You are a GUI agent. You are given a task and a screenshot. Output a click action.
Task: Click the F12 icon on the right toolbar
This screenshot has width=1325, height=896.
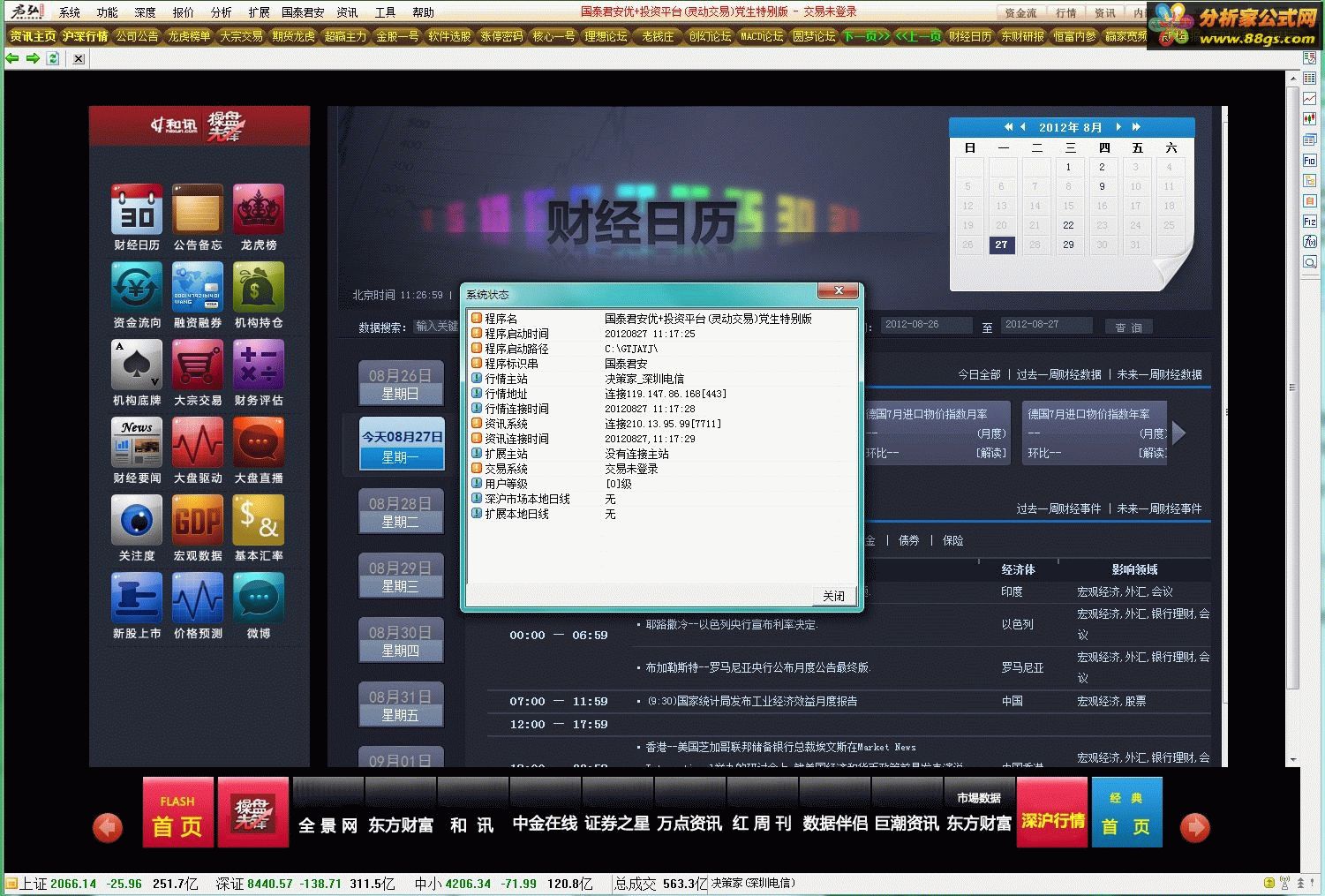(x=1310, y=222)
